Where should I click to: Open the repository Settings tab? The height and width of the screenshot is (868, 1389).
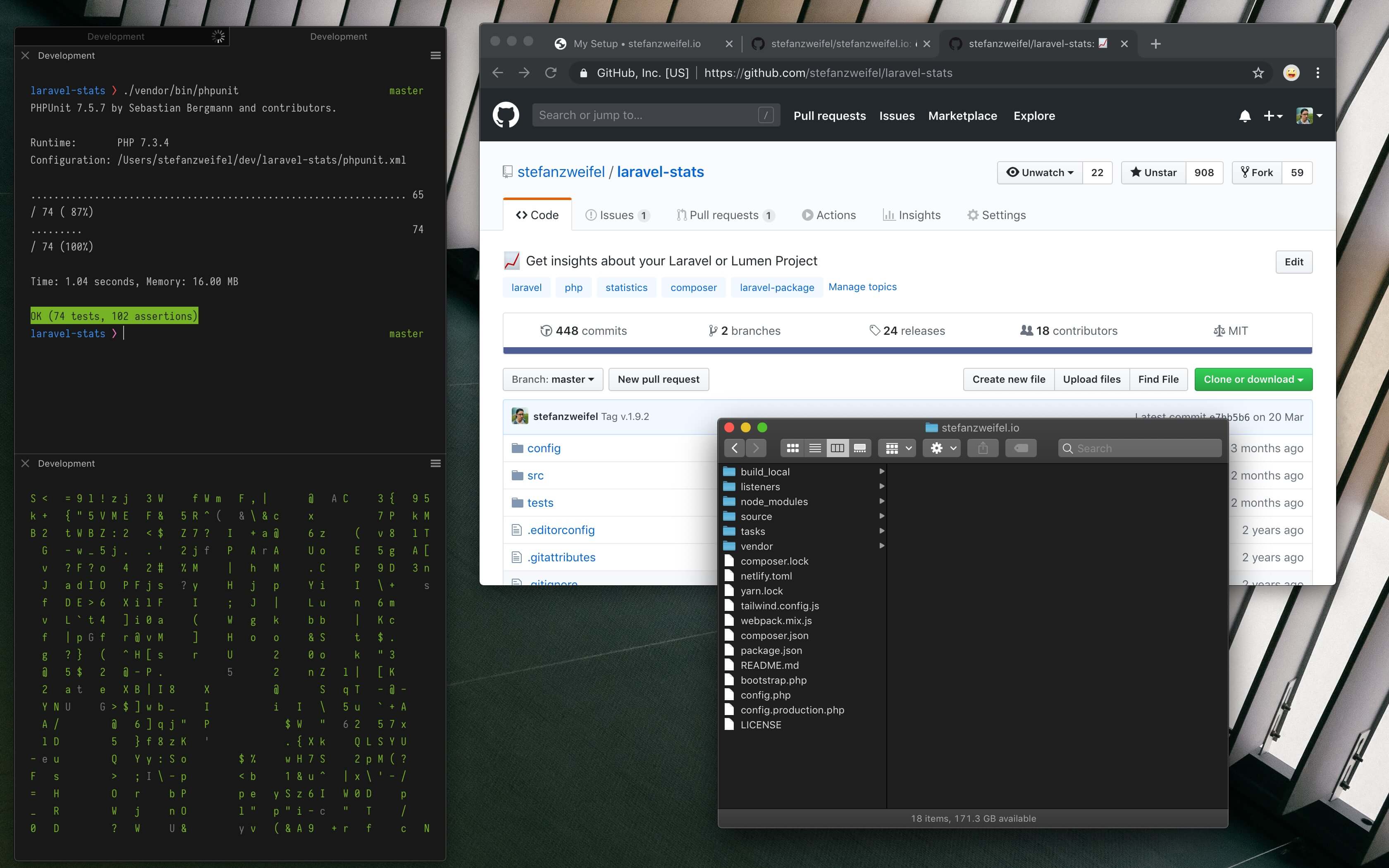996,215
